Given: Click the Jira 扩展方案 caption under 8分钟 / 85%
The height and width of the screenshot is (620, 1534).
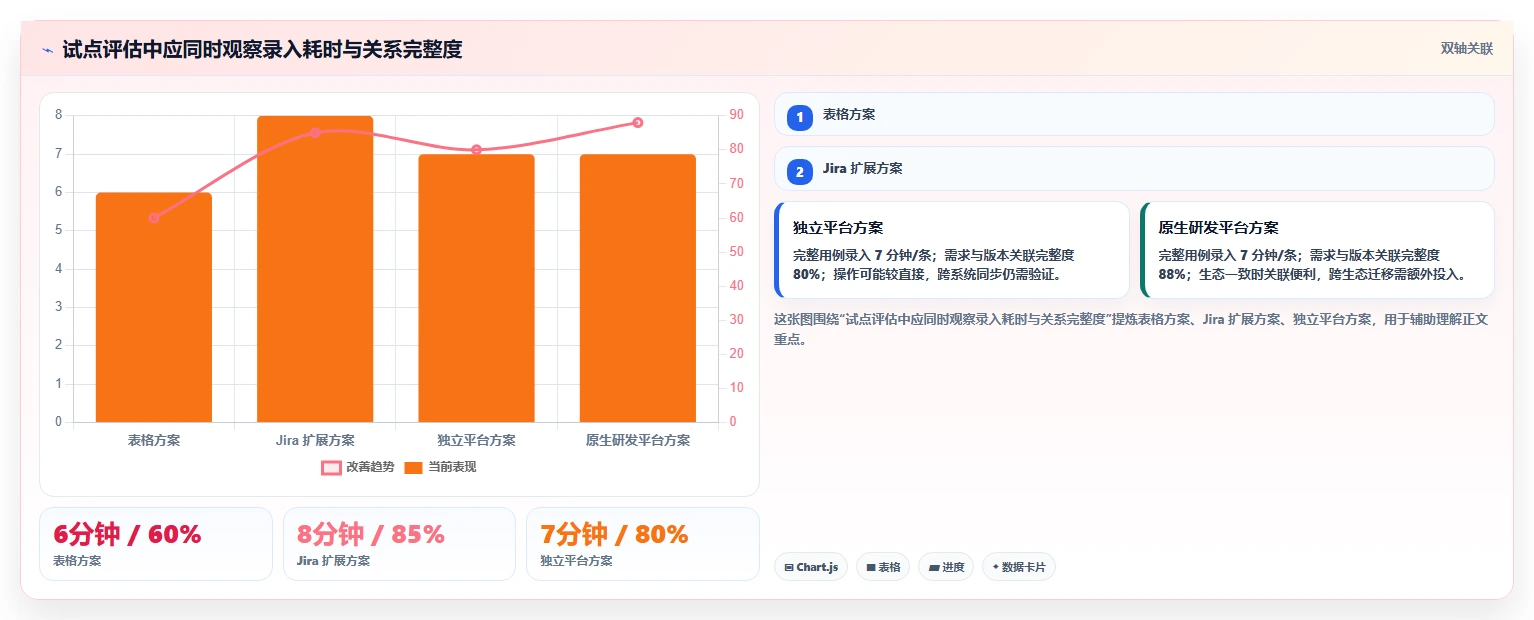Looking at the screenshot, I should click(x=333, y=561).
